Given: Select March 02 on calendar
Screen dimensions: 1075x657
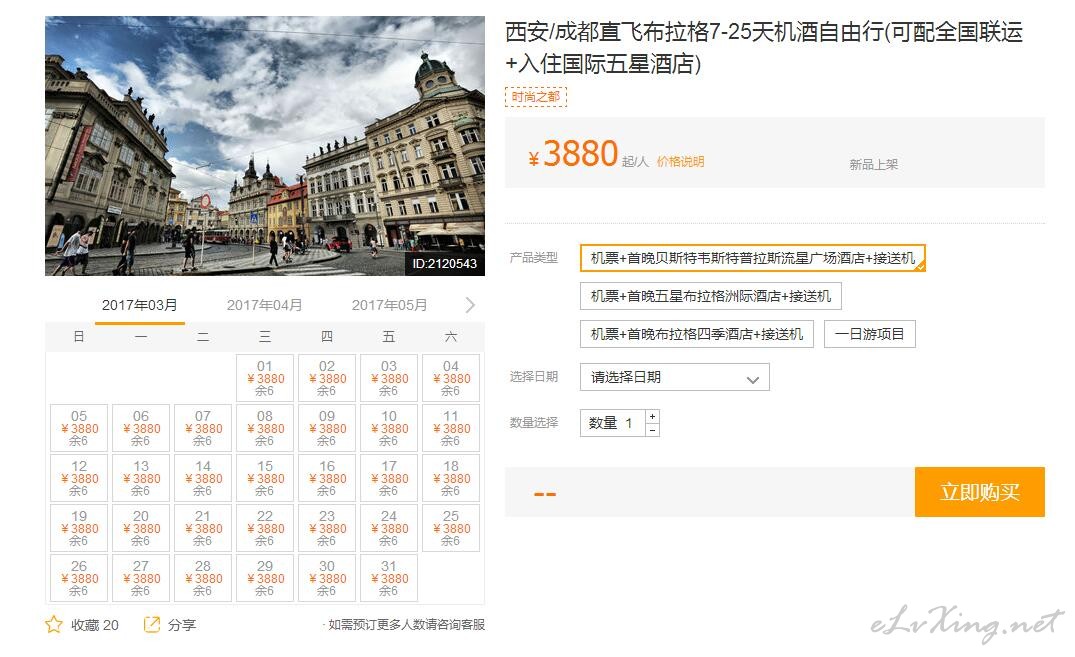Looking at the screenshot, I should click(327, 378).
